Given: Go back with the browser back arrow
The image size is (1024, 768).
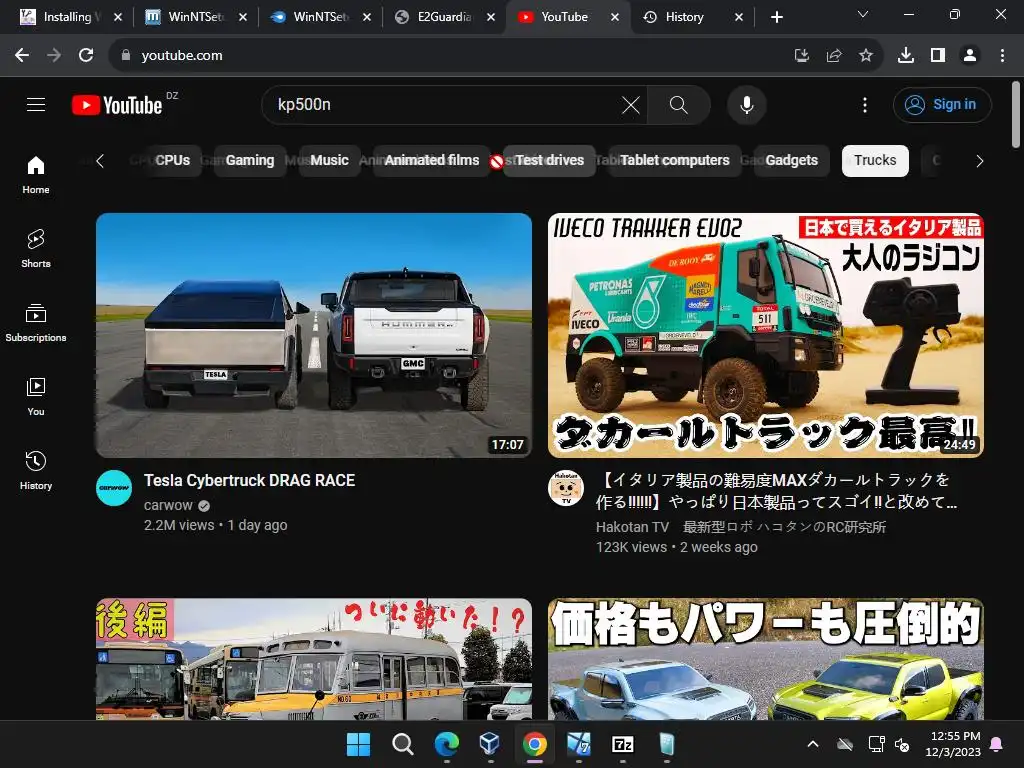Looking at the screenshot, I should (x=22, y=56).
